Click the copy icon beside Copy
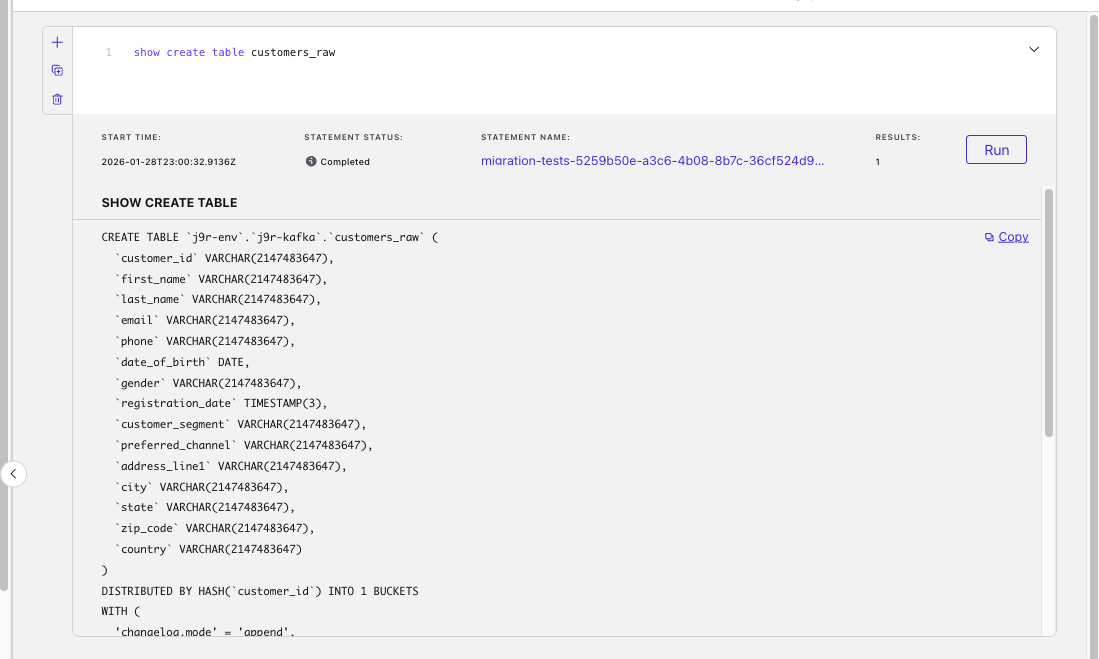Viewport: 1099px width, 659px height. click(989, 237)
